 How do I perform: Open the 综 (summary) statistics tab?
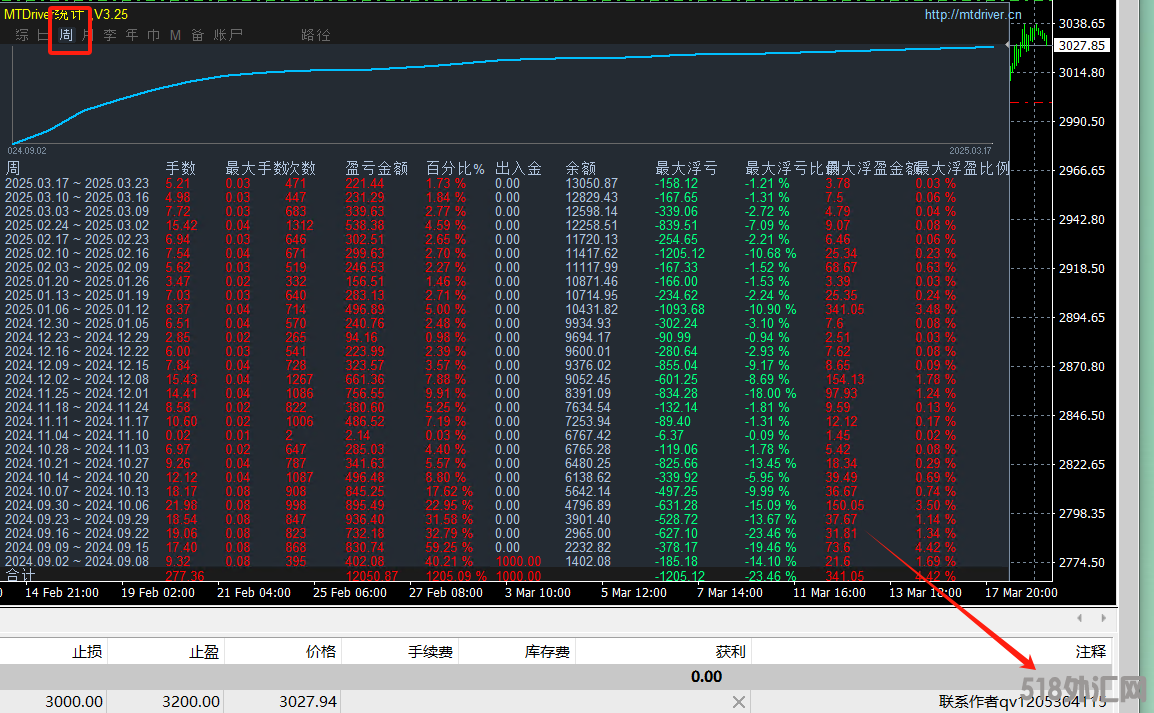pyautogui.click(x=22, y=35)
